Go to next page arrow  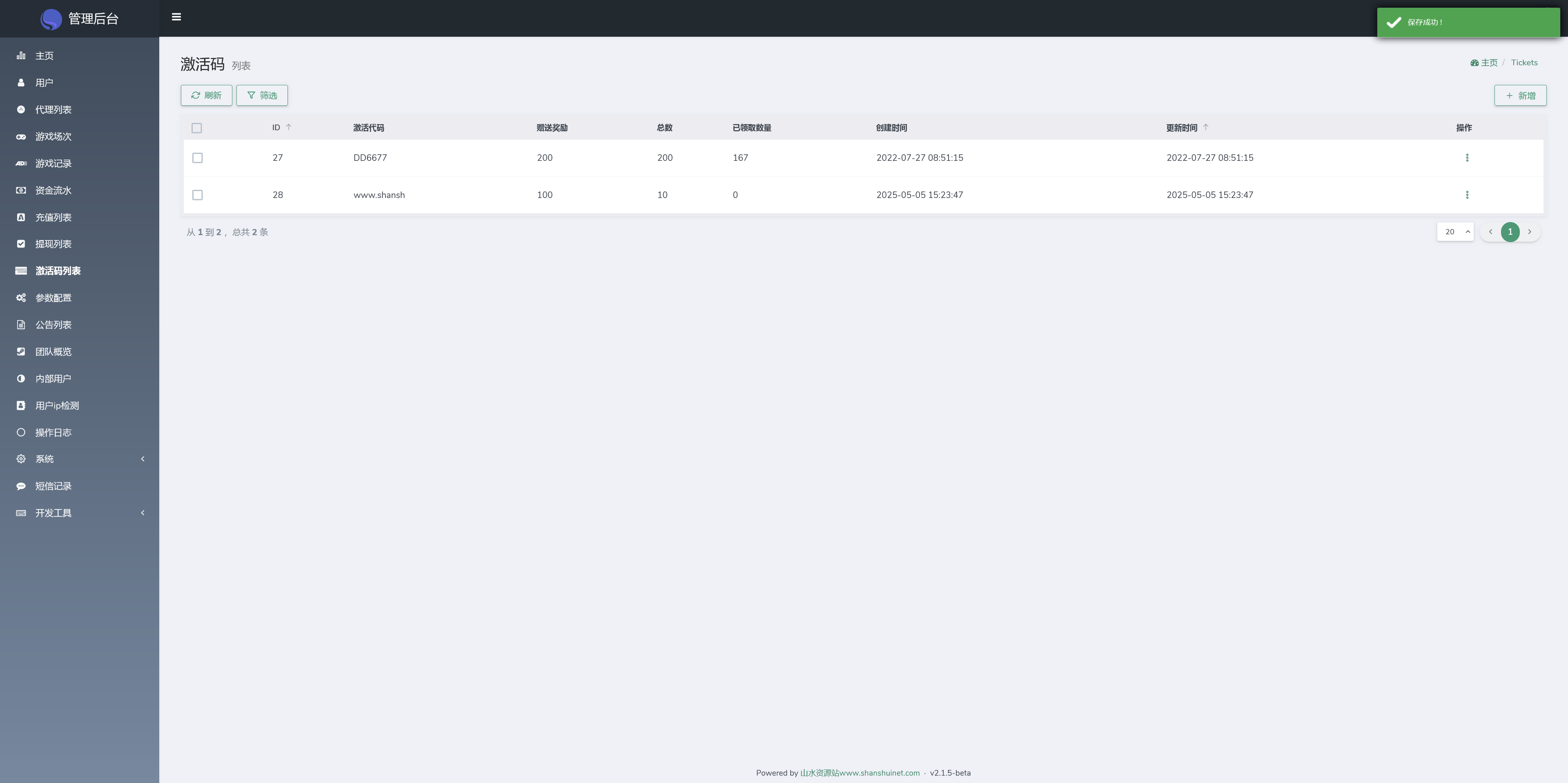(x=1530, y=232)
